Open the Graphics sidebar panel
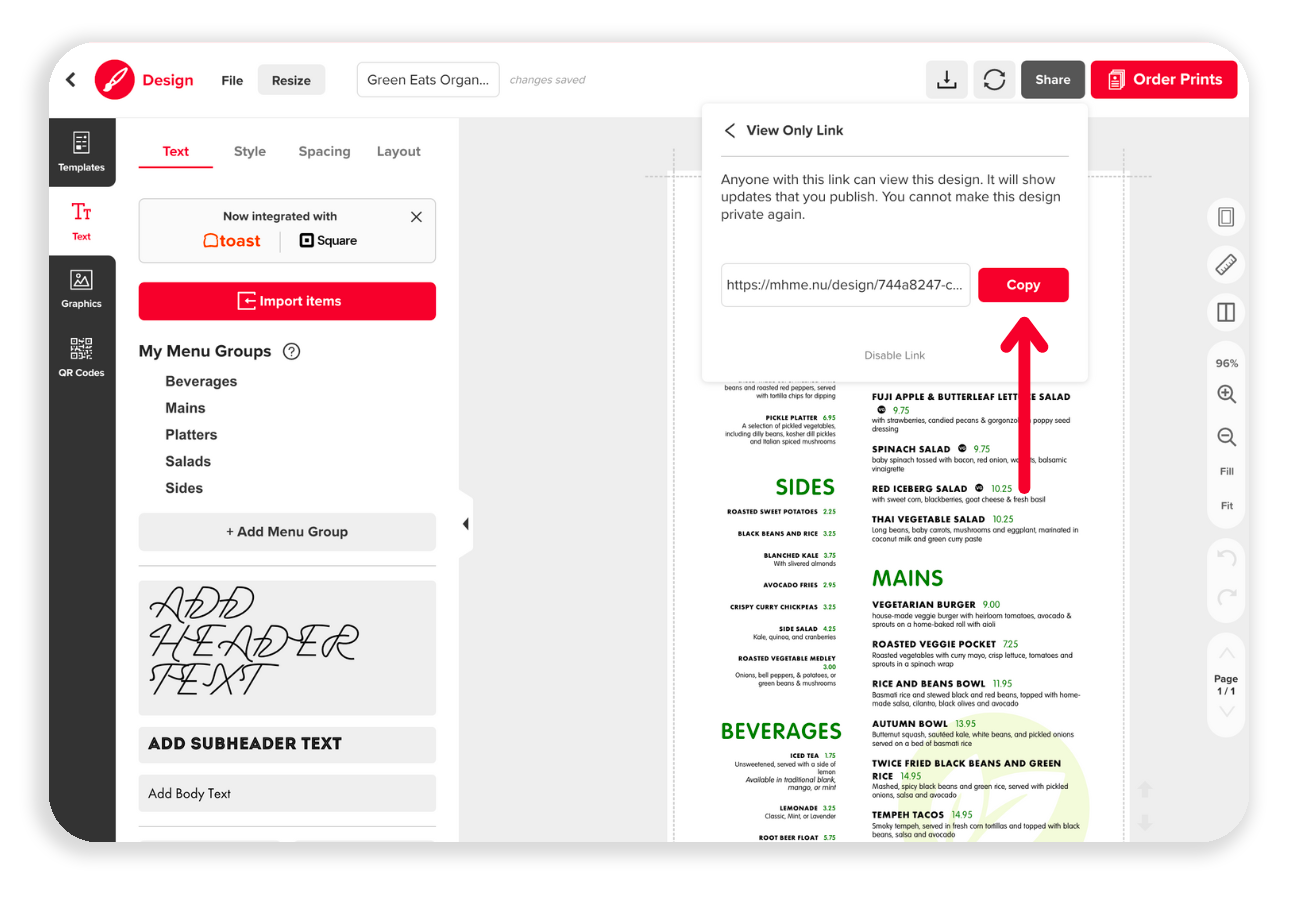This screenshot has height=900, width=1300. click(x=81, y=289)
